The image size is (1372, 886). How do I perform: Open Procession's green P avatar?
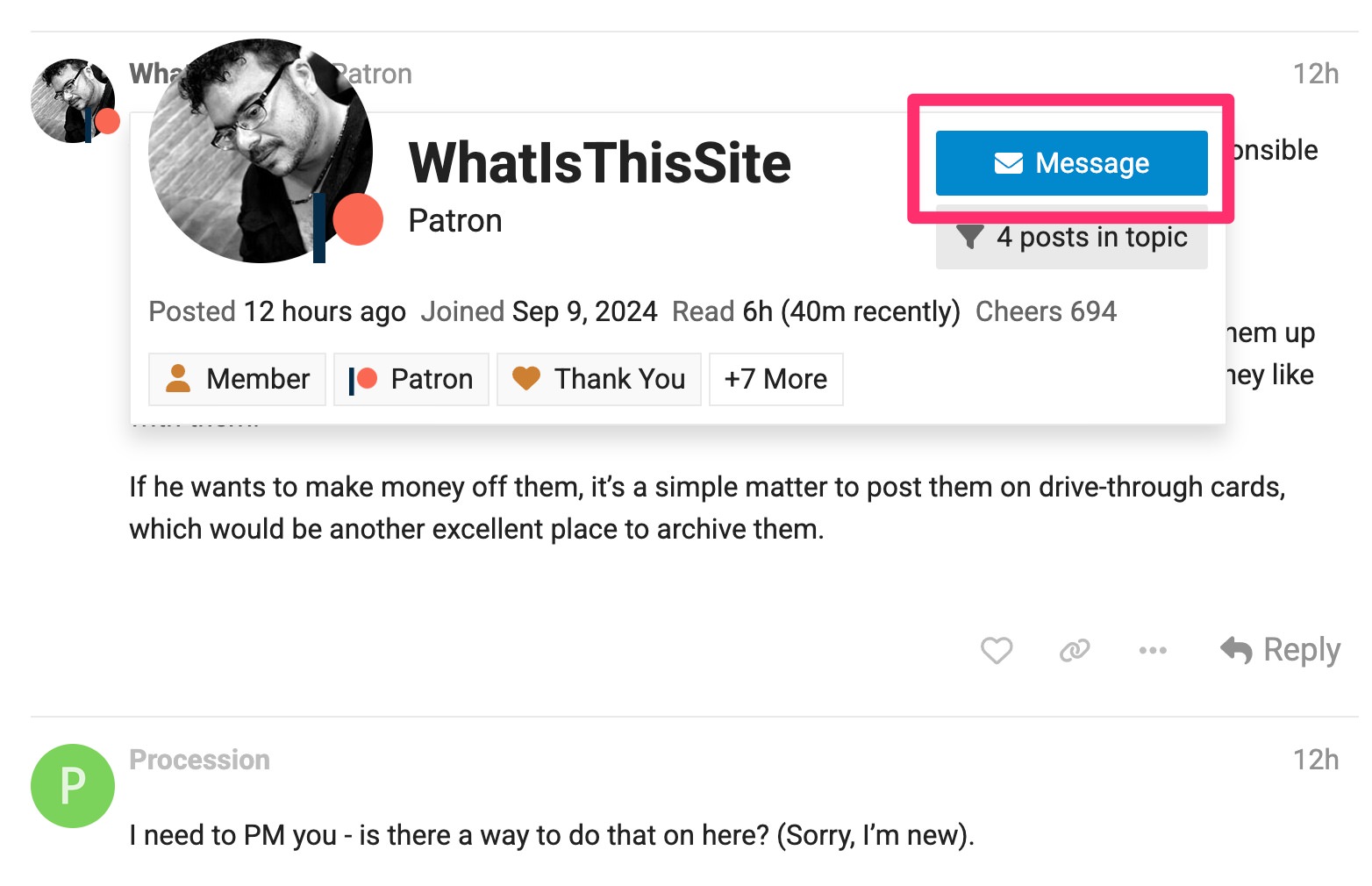[73, 785]
